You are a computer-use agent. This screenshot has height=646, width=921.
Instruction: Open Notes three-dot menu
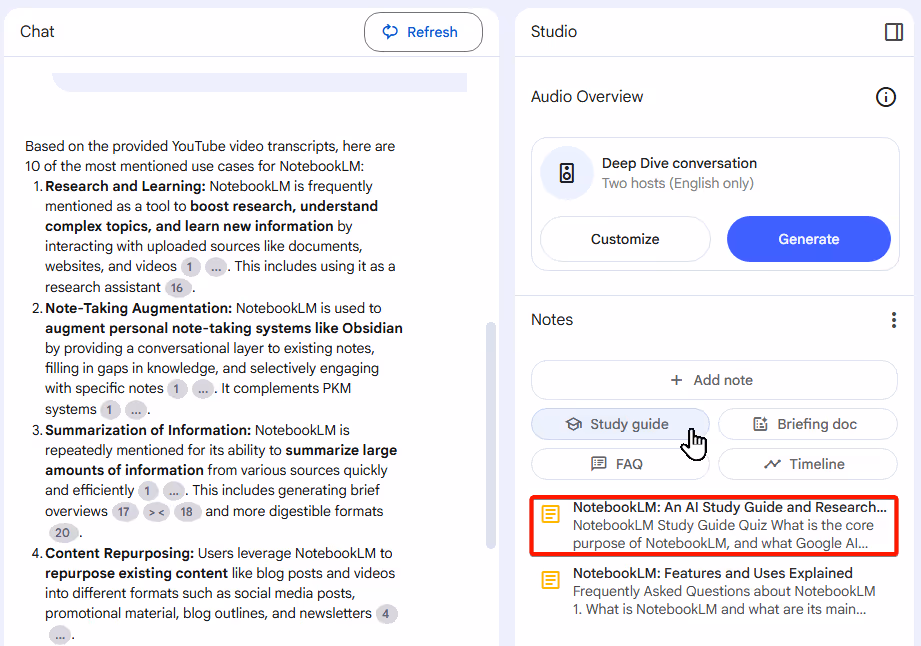(x=893, y=320)
